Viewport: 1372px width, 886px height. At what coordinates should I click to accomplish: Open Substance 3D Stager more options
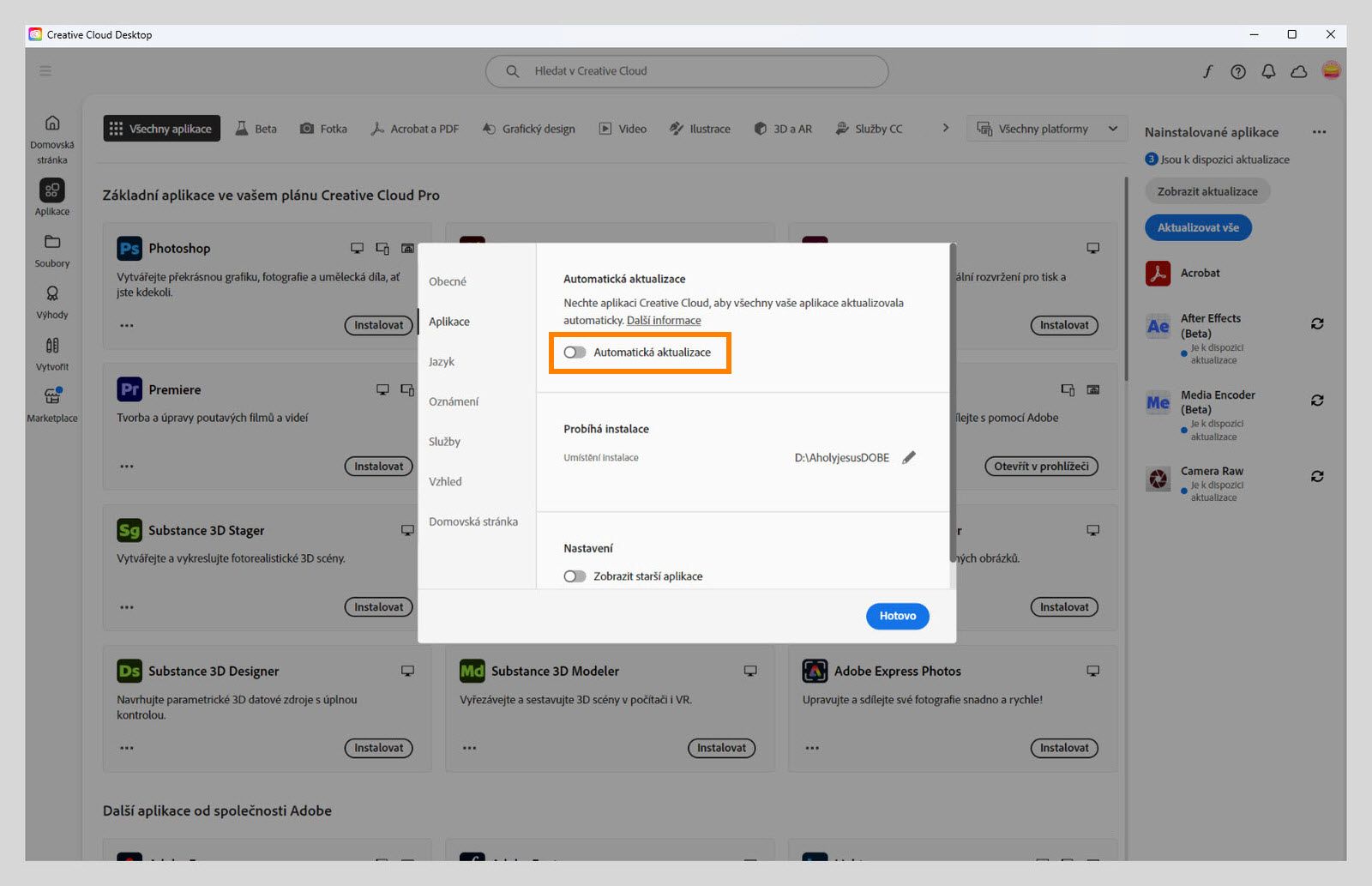pyautogui.click(x=127, y=607)
